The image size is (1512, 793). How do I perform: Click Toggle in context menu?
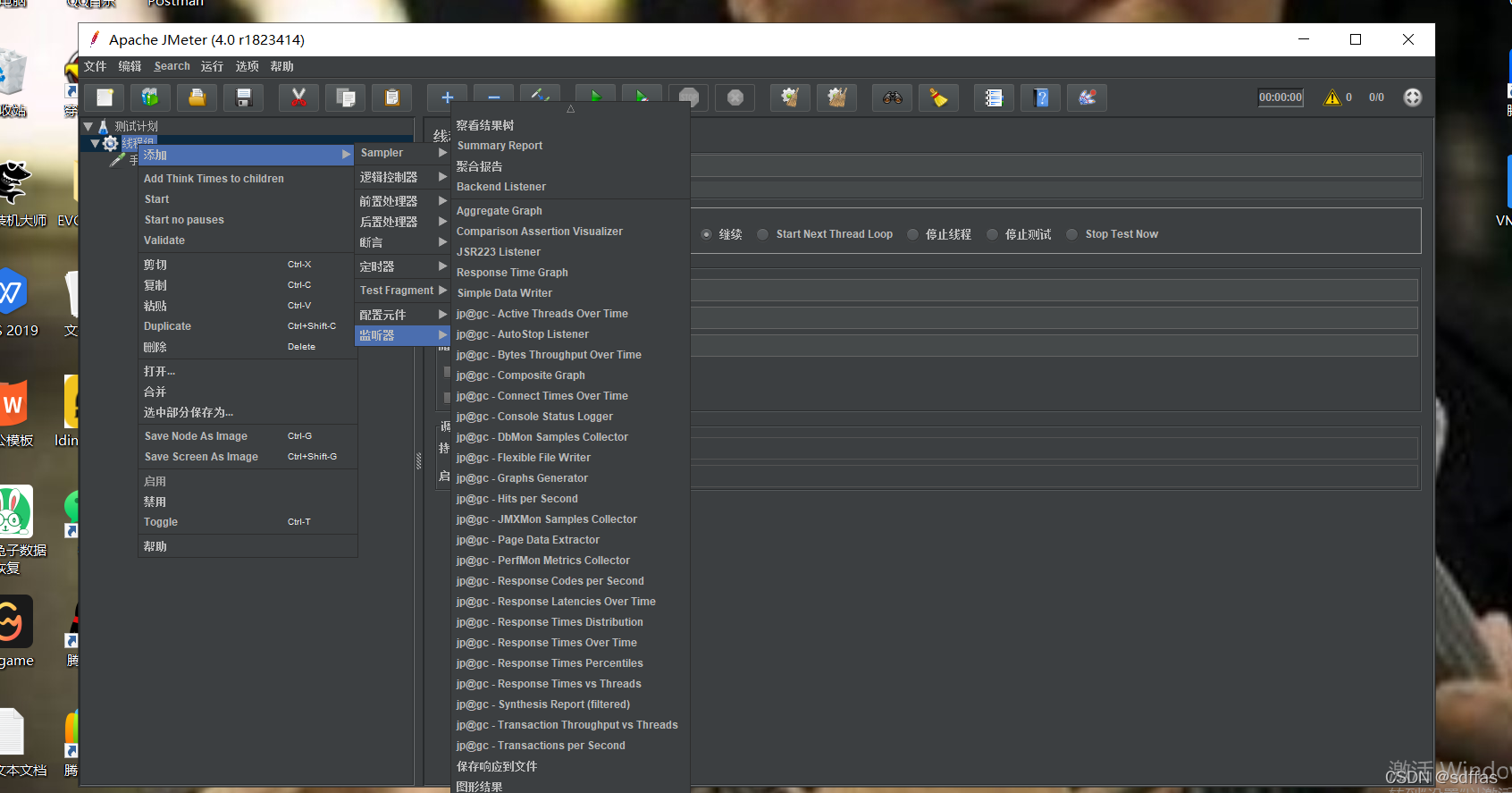[248, 522]
